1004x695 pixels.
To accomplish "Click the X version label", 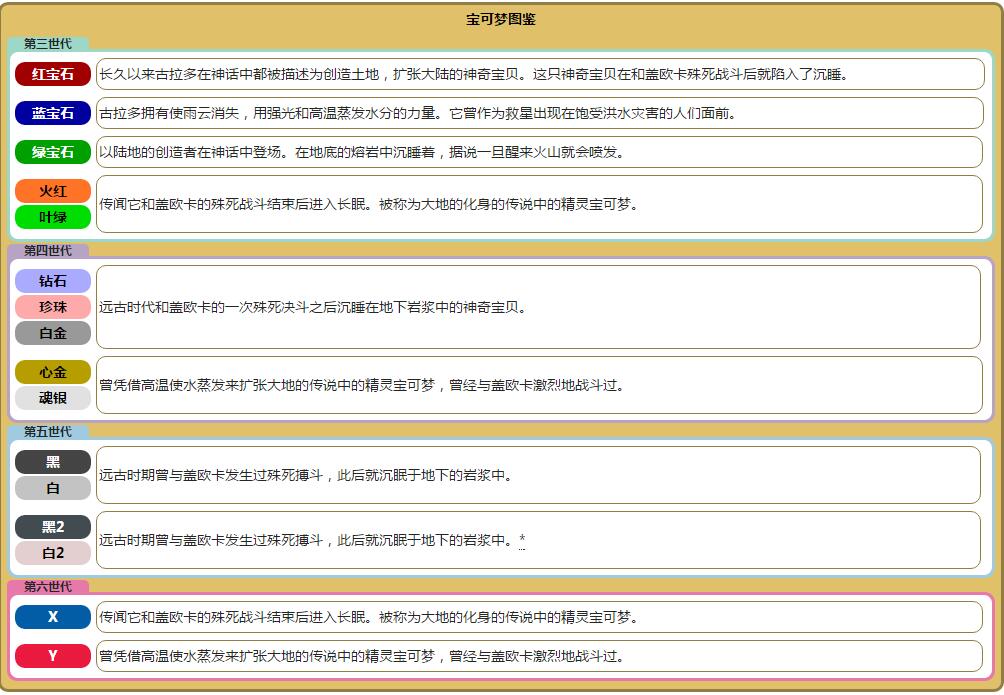I will pos(53,617).
